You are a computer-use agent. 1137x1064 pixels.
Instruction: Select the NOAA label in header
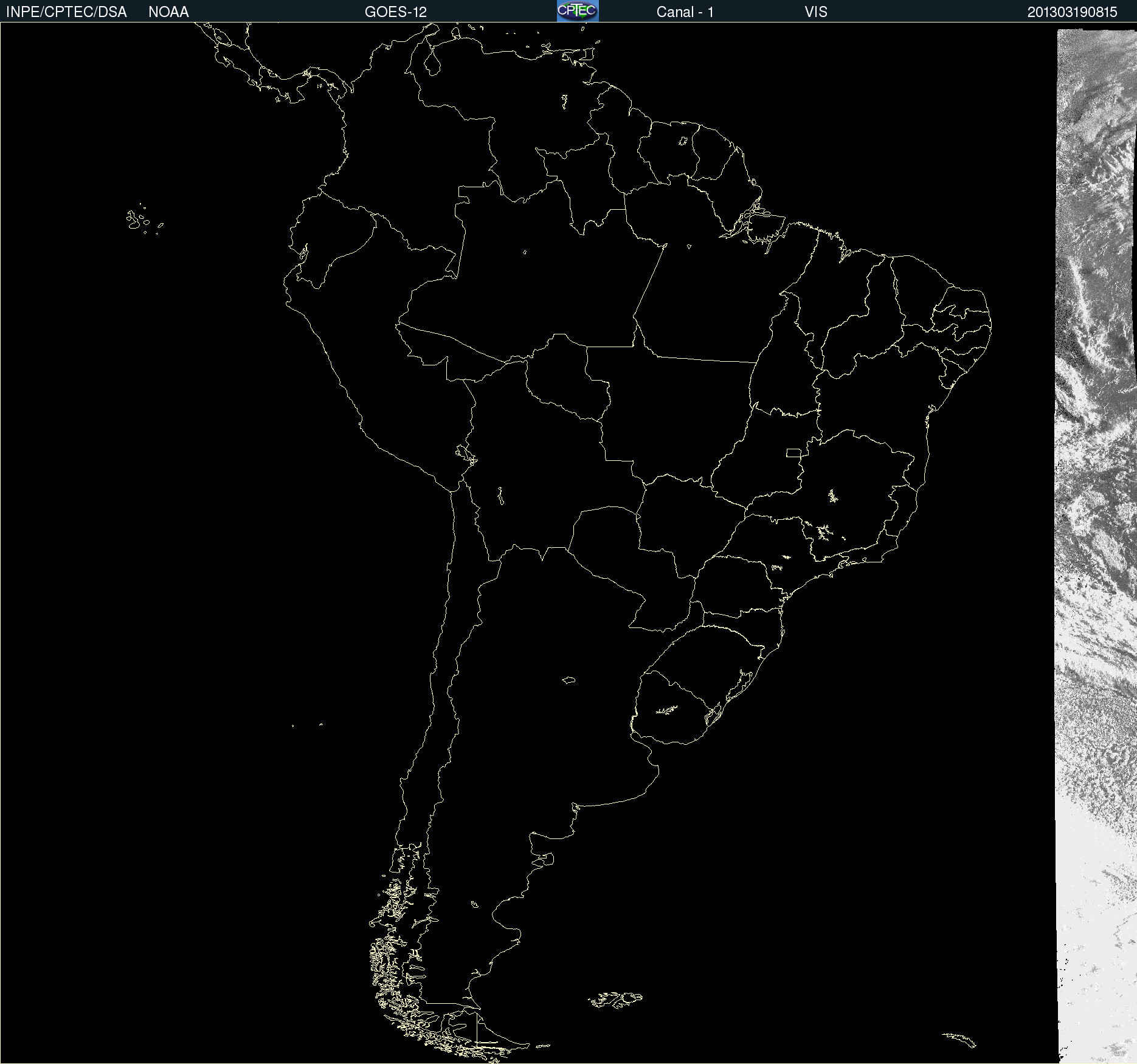click(x=168, y=12)
